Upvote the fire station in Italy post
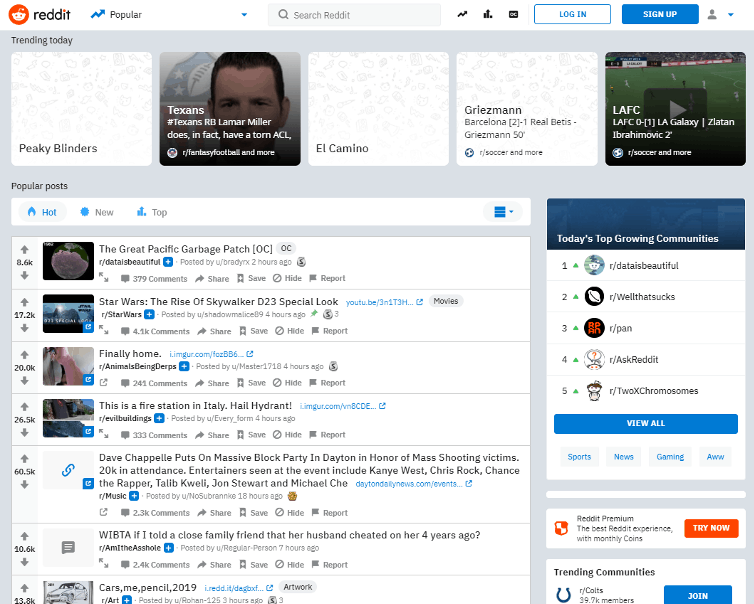754x604 pixels. click(25, 406)
